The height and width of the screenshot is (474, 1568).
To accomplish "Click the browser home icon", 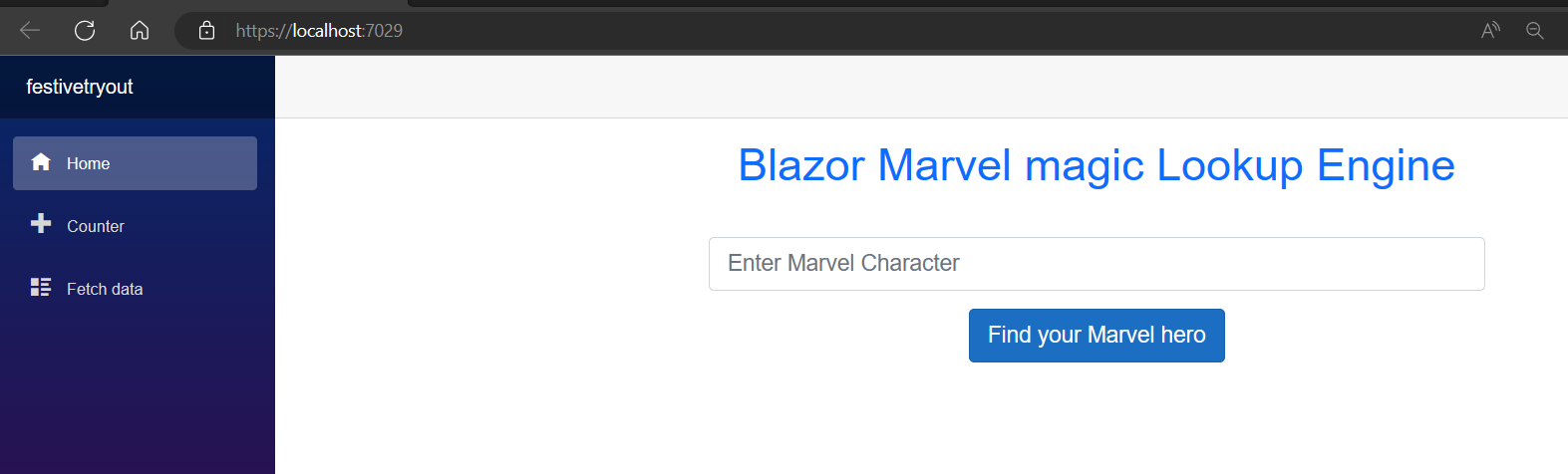I will (x=140, y=31).
